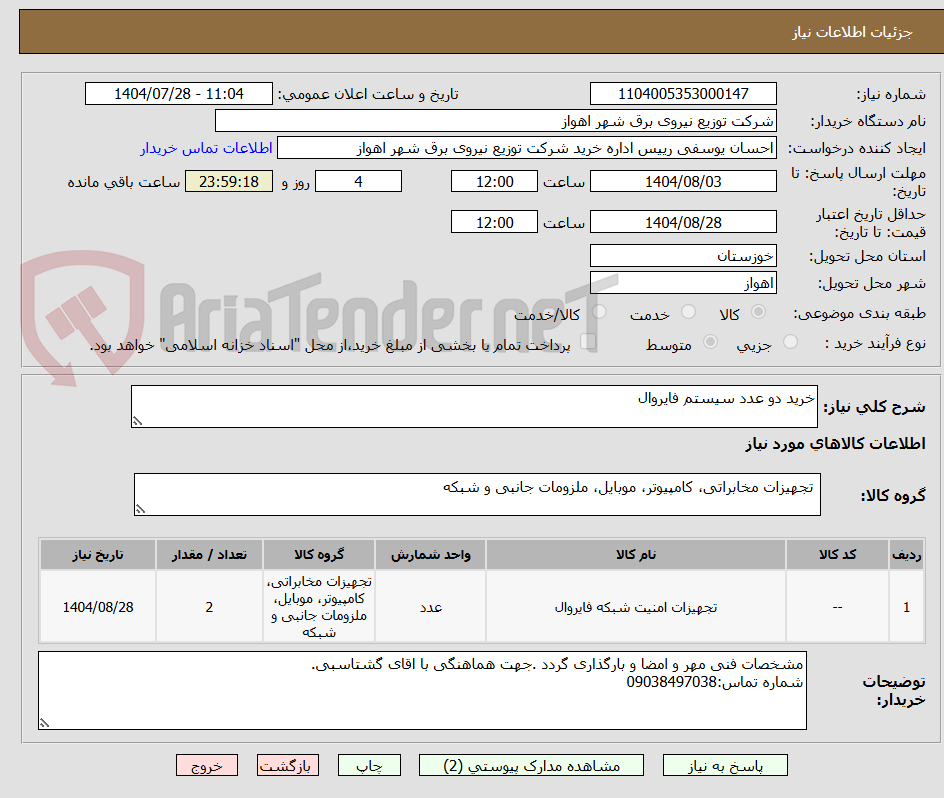Screen dimensions: 944x798
Task: Click the شماره نیاز field showing 1104005353000147
Action: coord(683,93)
